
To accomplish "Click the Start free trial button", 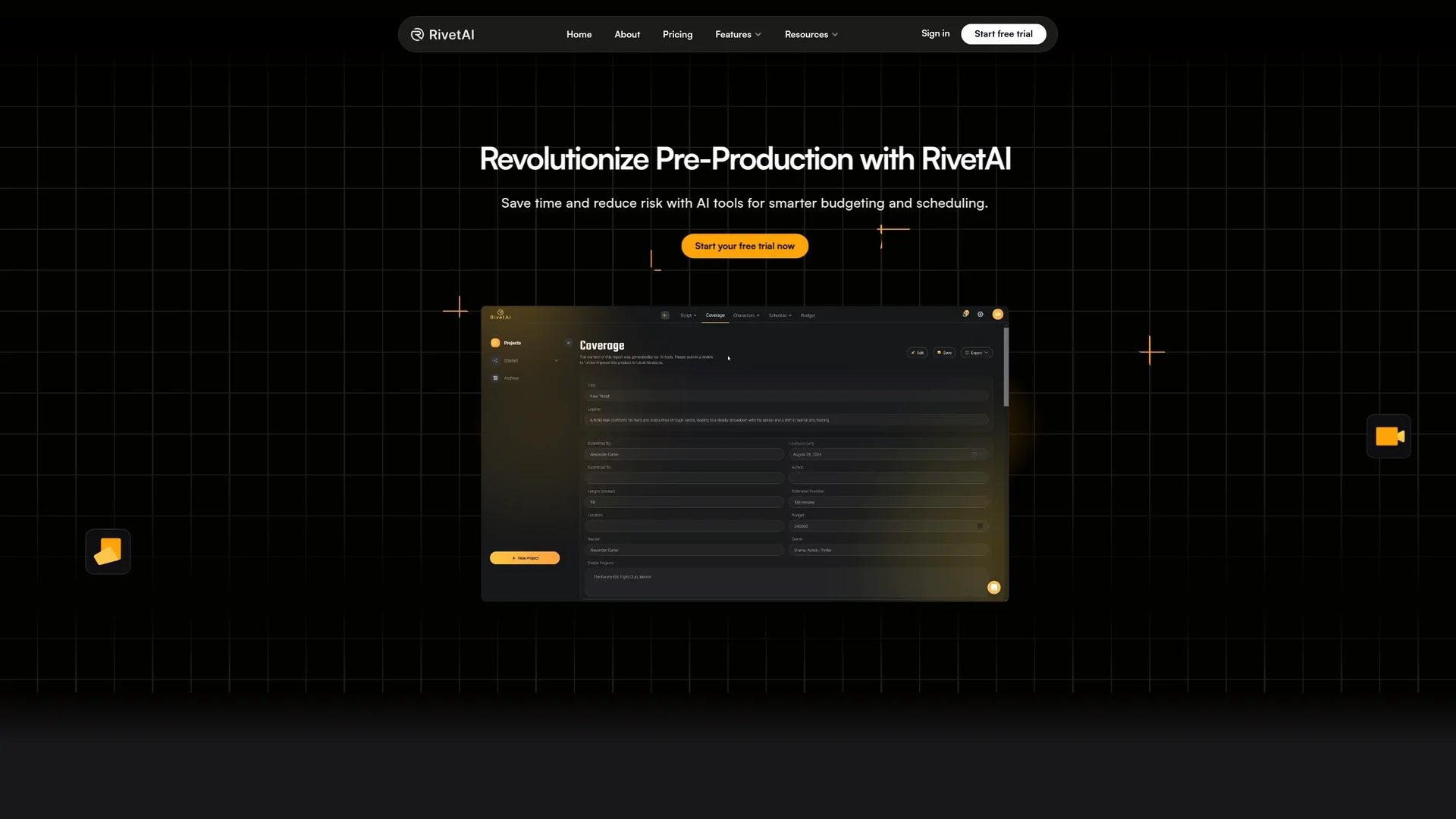I will 1003,33.
